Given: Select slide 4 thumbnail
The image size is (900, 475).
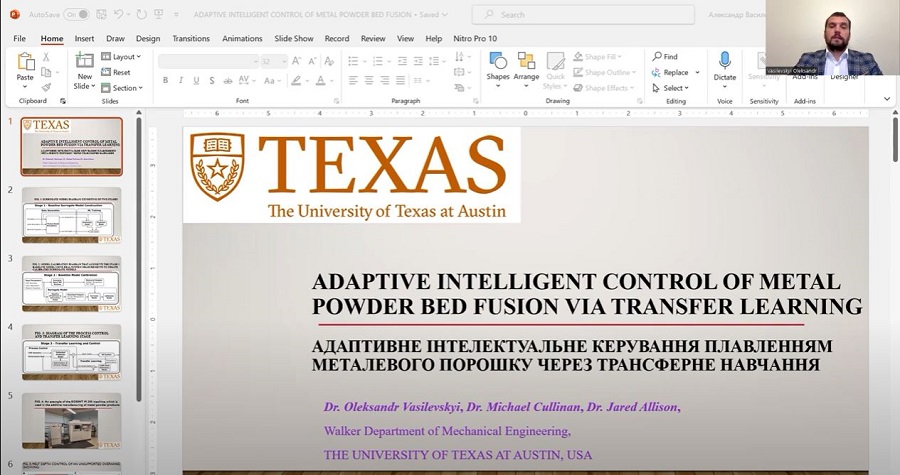Looking at the screenshot, I should (72, 352).
